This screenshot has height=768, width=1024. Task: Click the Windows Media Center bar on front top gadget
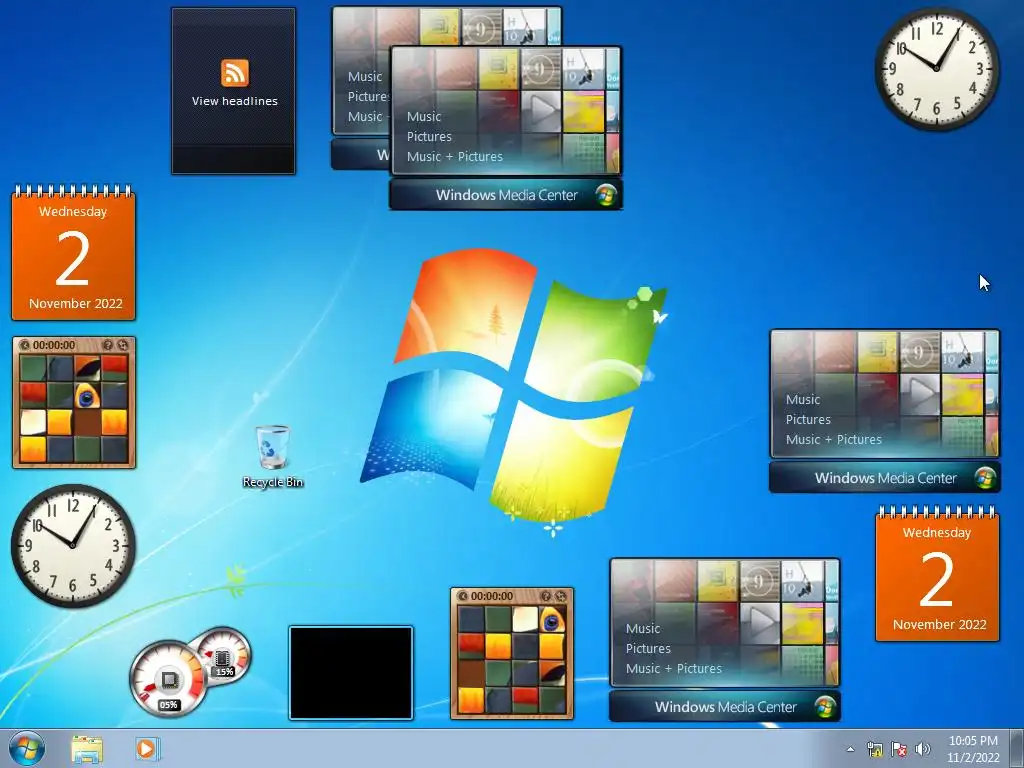(505, 195)
